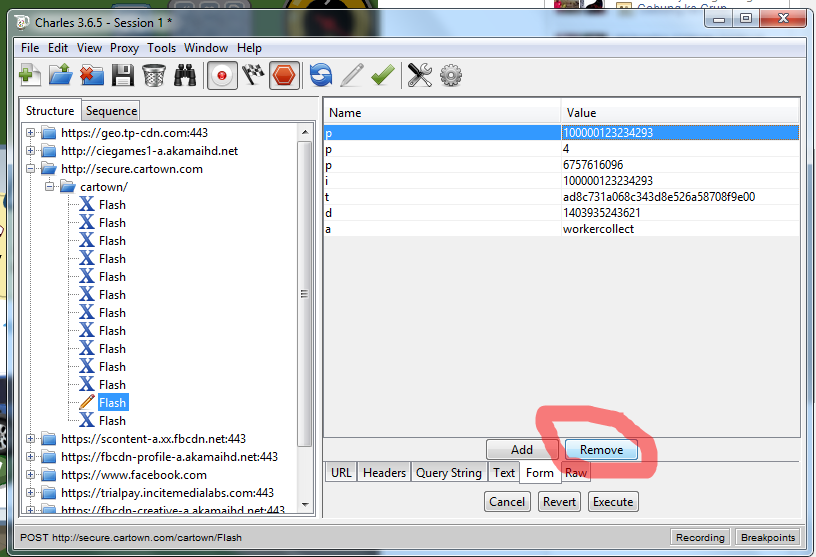
Task: Open the File menu
Action: pyautogui.click(x=30, y=48)
